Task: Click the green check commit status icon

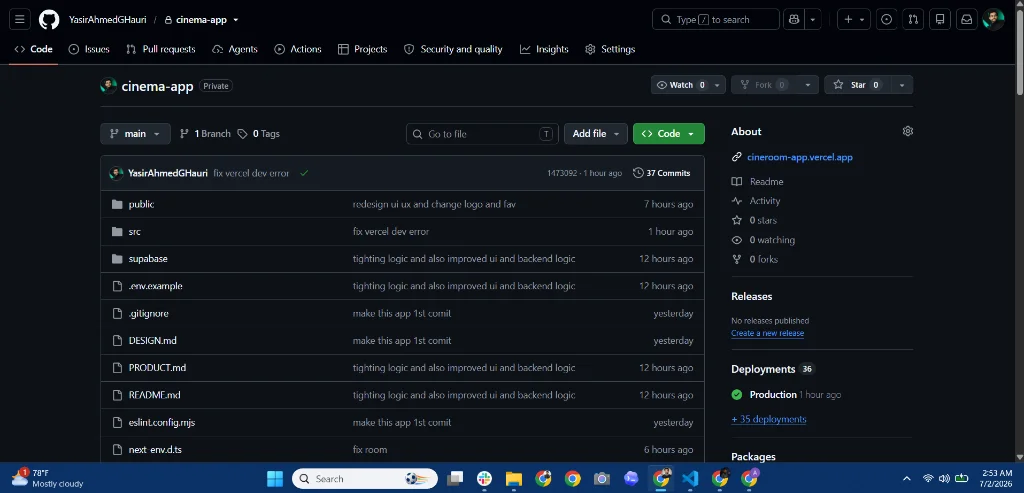Action: pos(304,173)
